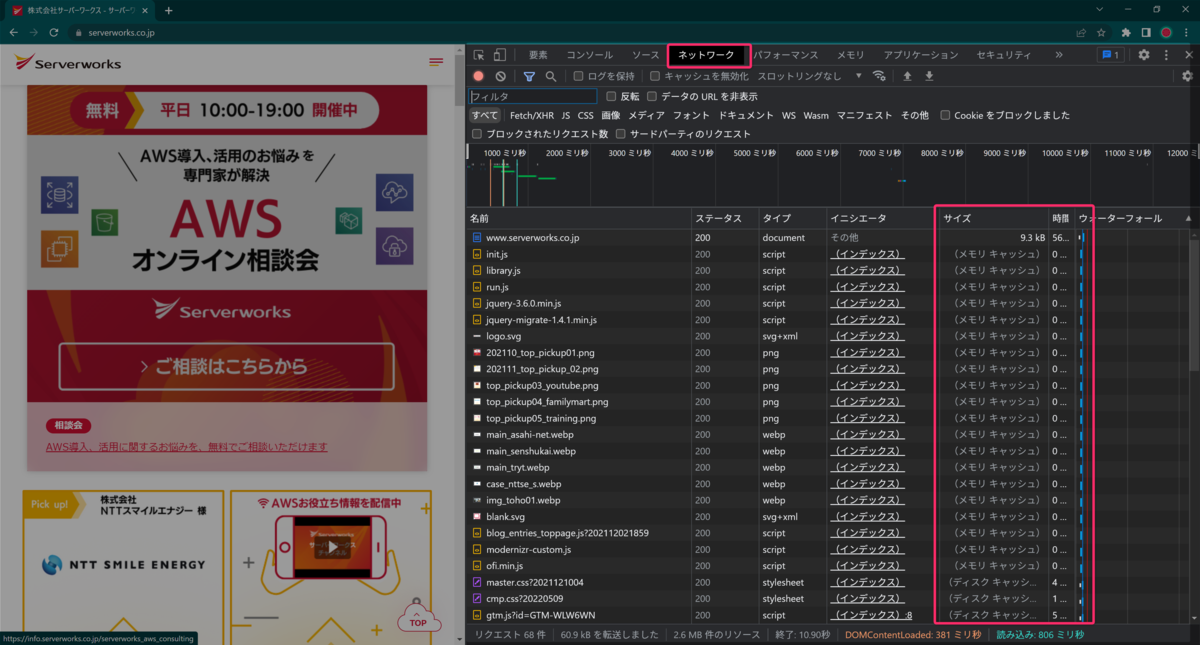Open Chrome three-dot menu
This screenshot has height=645, width=1200.
point(1187,32)
